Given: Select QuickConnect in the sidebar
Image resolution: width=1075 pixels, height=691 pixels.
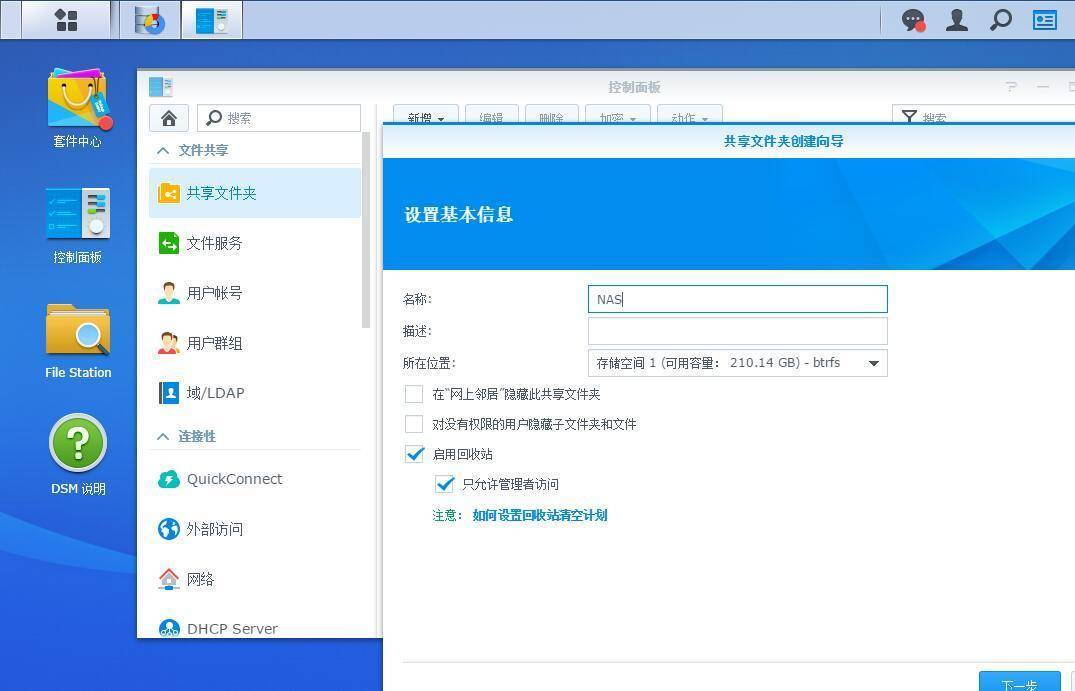Looking at the screenshot, I should 234,479.
